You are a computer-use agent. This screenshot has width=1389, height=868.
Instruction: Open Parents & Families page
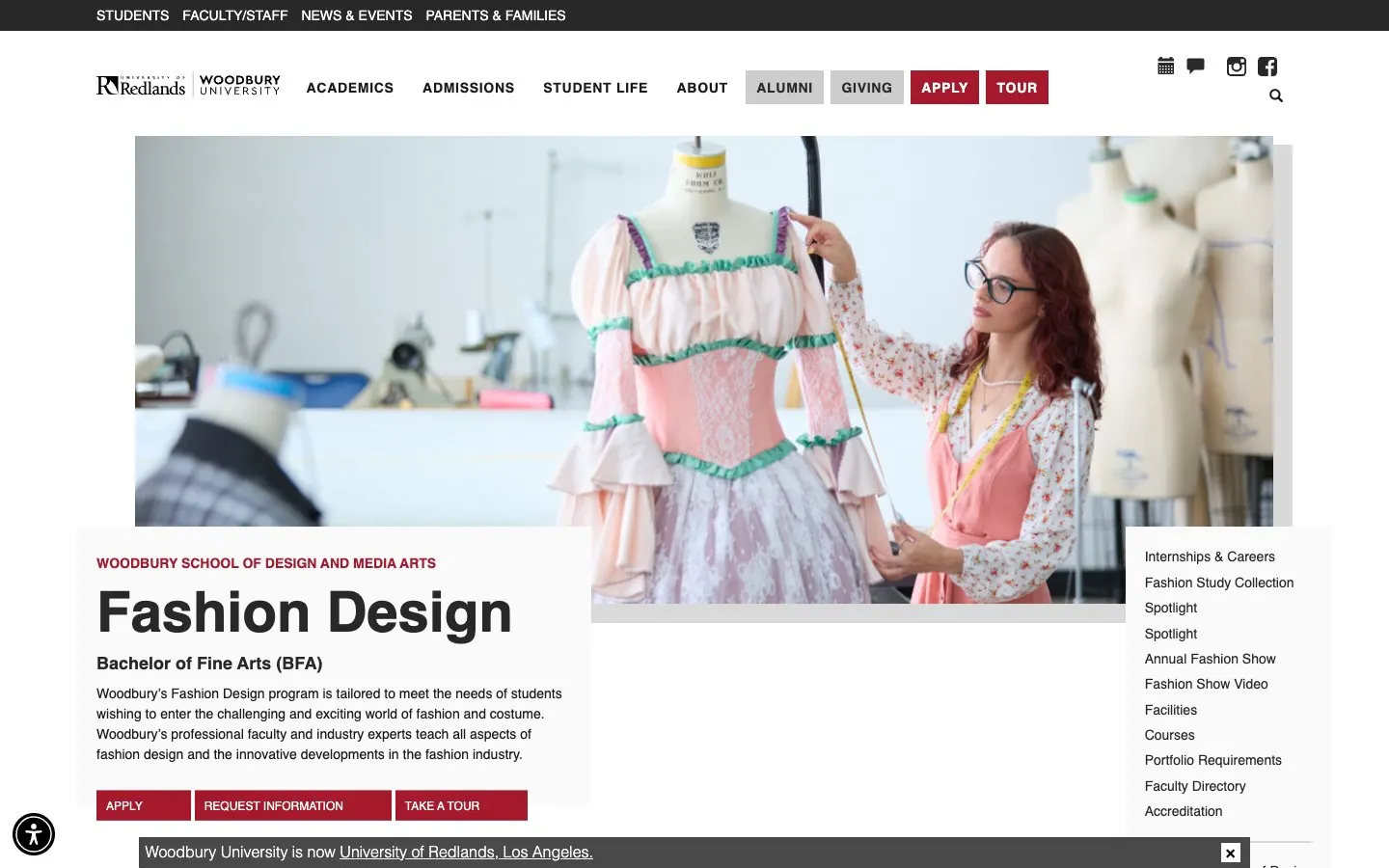[495, 15]
